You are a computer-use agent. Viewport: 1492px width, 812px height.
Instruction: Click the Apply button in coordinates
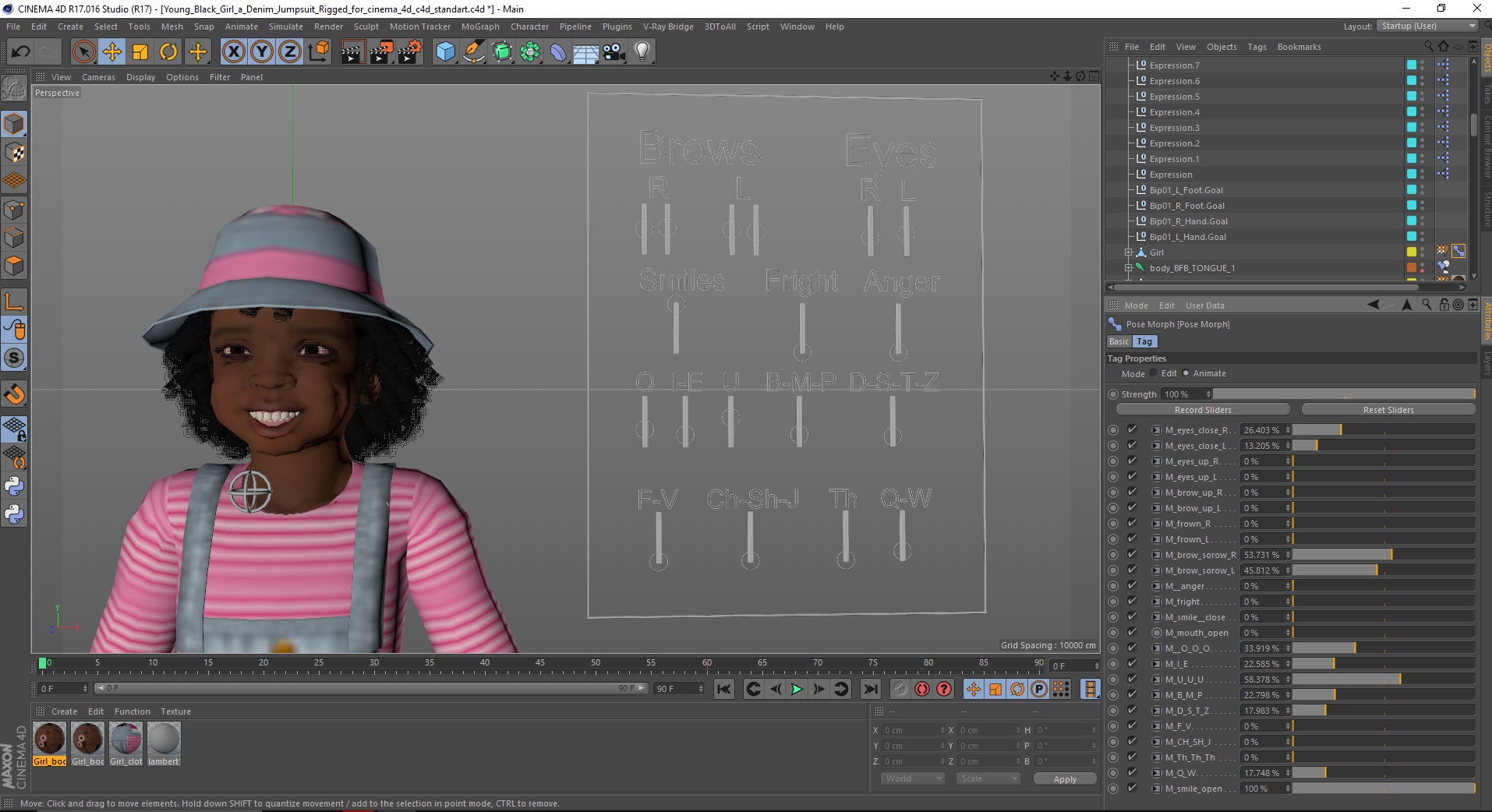1065,779
